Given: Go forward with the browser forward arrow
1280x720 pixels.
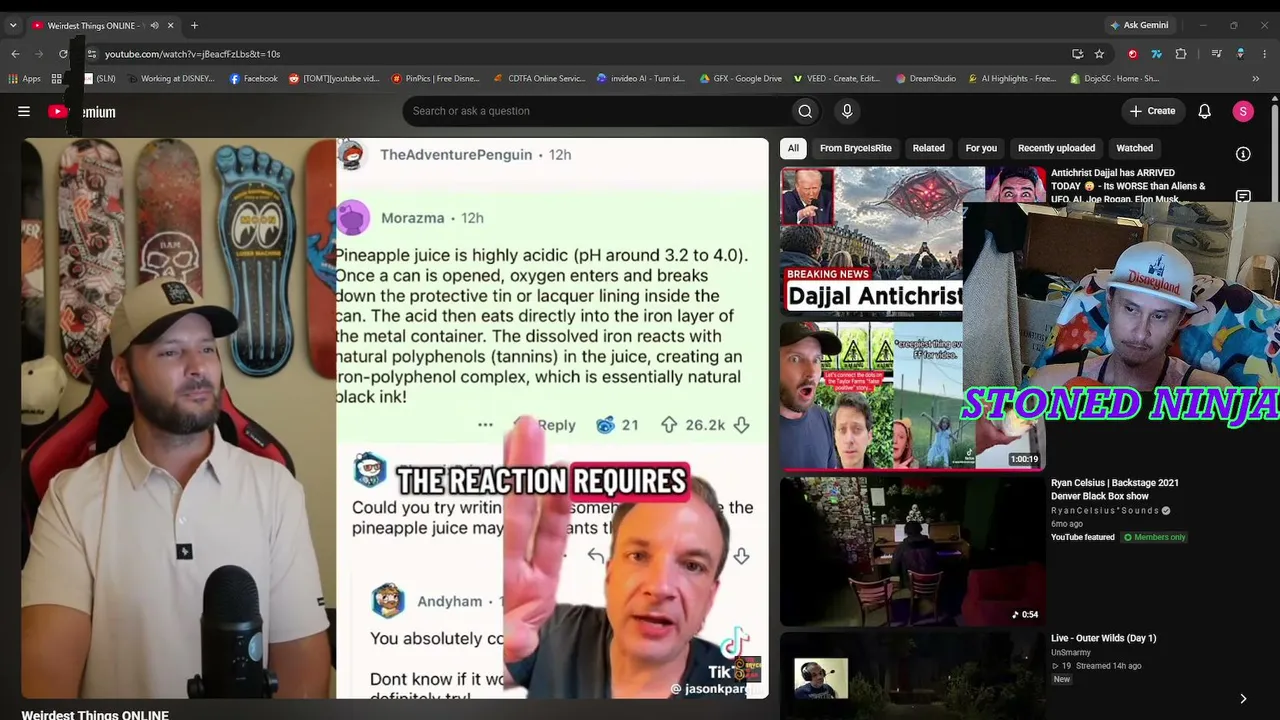Looking at the screenshot, I should (39, 54).
